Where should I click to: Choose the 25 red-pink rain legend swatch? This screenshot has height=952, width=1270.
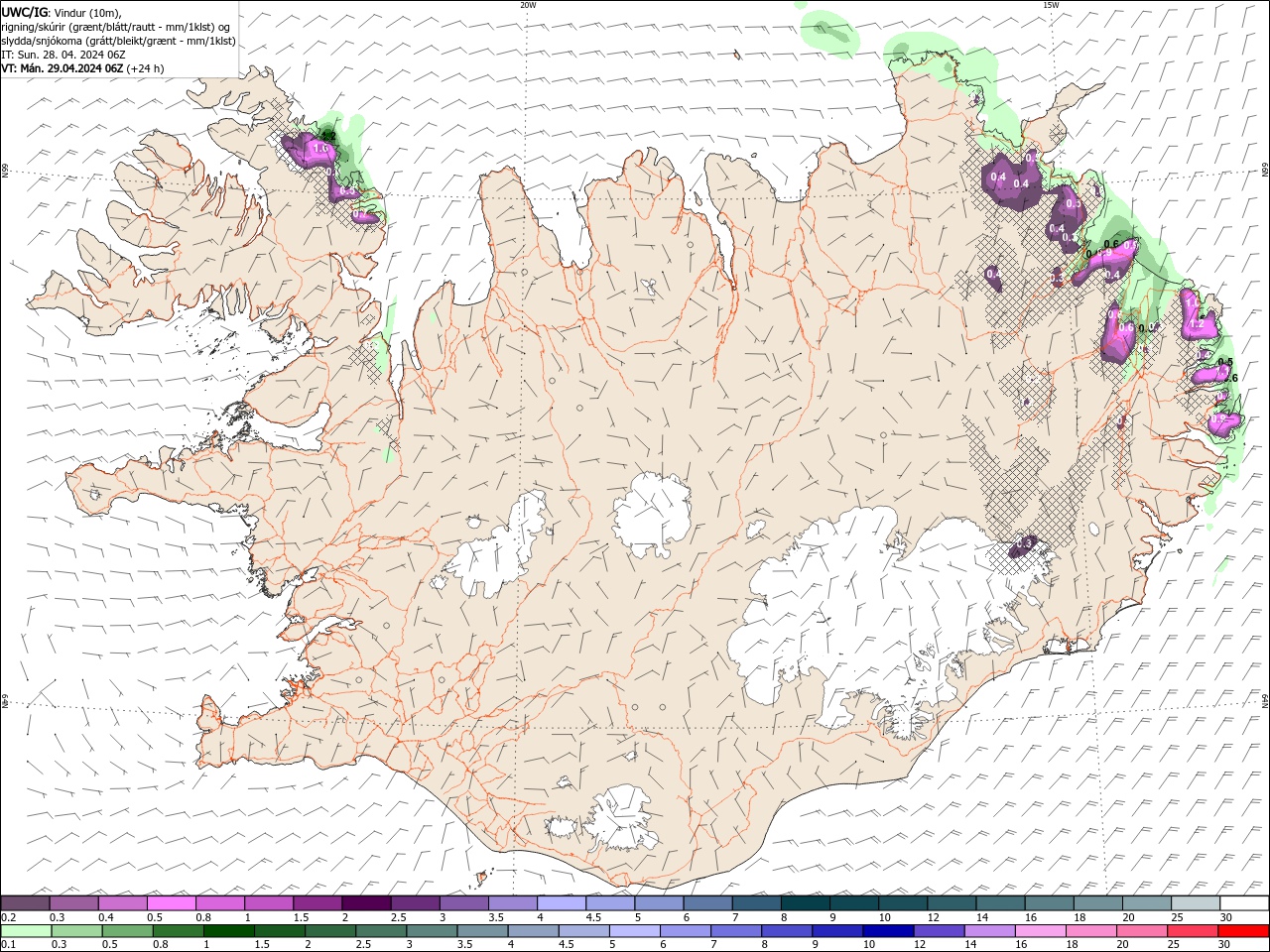click(x=1192, y=931)
